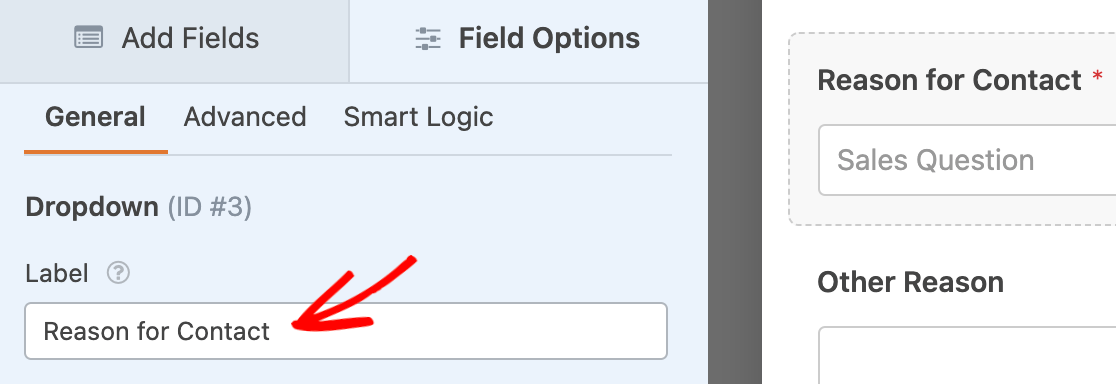Image resolution: width=1116 pixels, height=384 pixels.
Task: Click the red required asterisk
Action: click(1097, 77)
